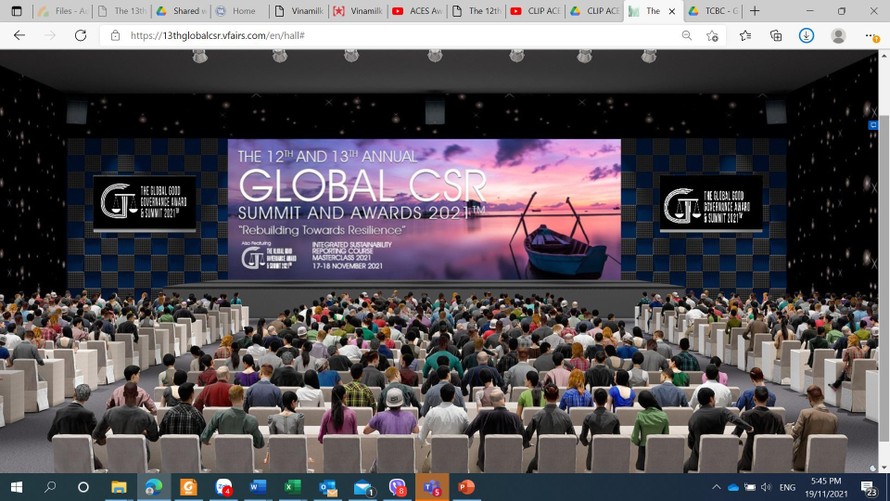Open the favorites list icon
Image resolution: width=890 pixels, height=501 pixels.
click(744, 35)
